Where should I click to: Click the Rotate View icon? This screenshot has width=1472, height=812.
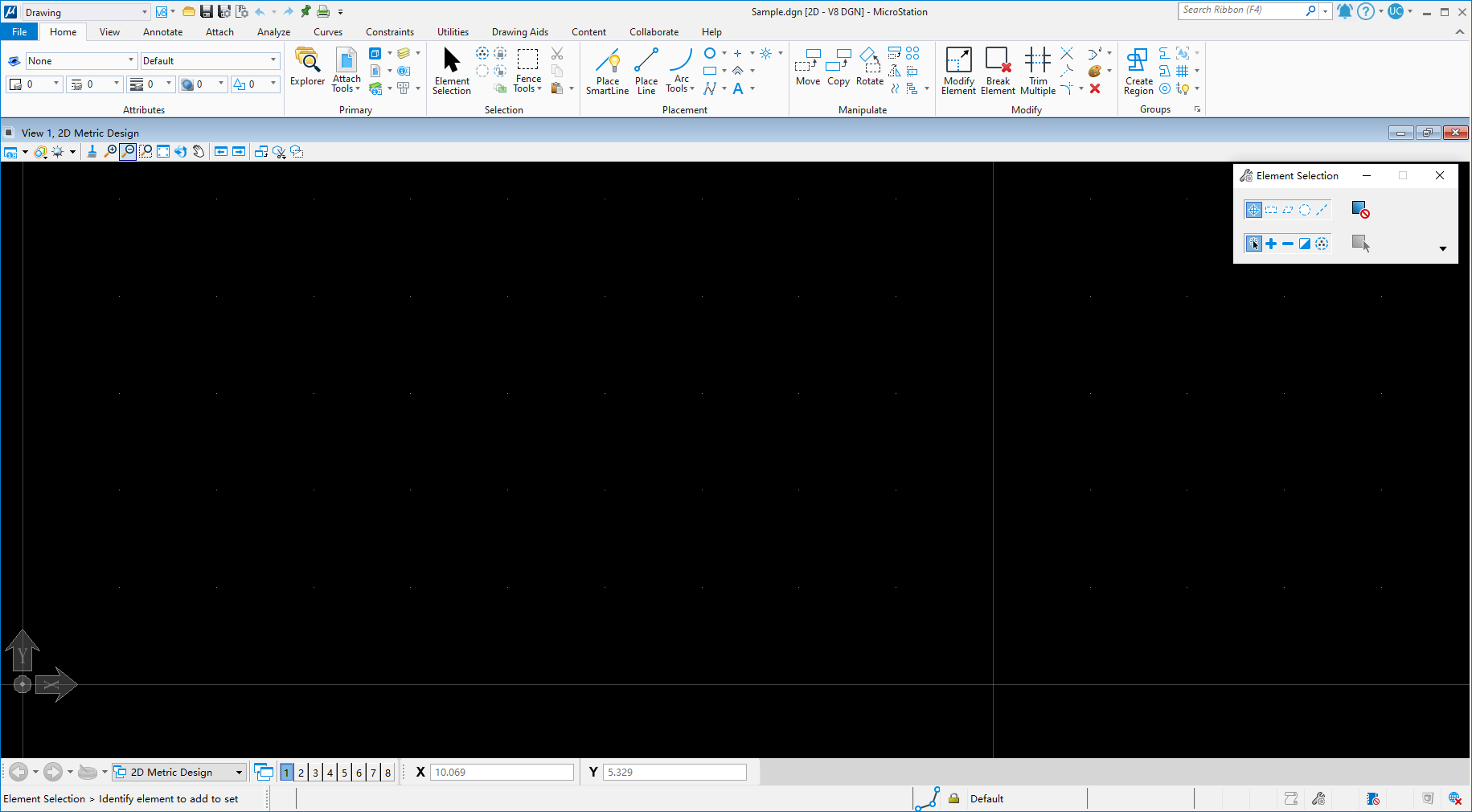point(181,151)
